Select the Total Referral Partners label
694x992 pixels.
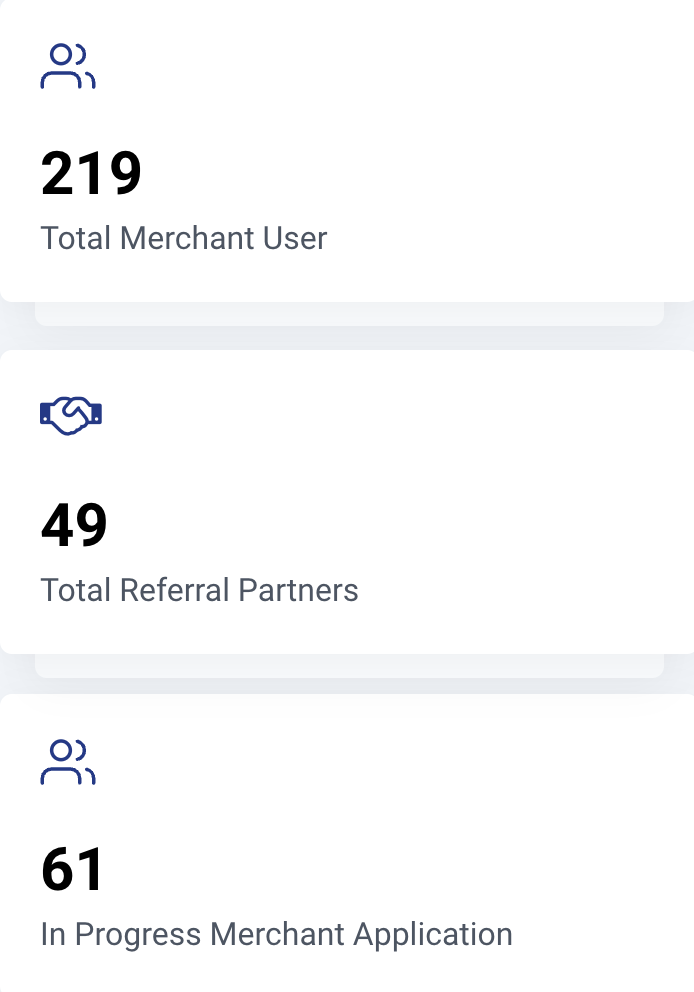(x=199, y=589)
